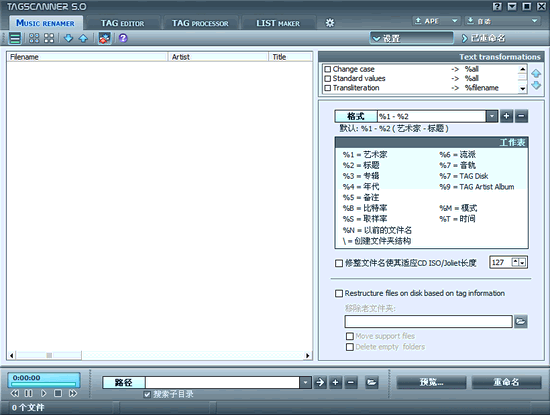Click the title bar down-arrow menu icon
Viewport: 550px width, 415px height.
tap(512, 7)
